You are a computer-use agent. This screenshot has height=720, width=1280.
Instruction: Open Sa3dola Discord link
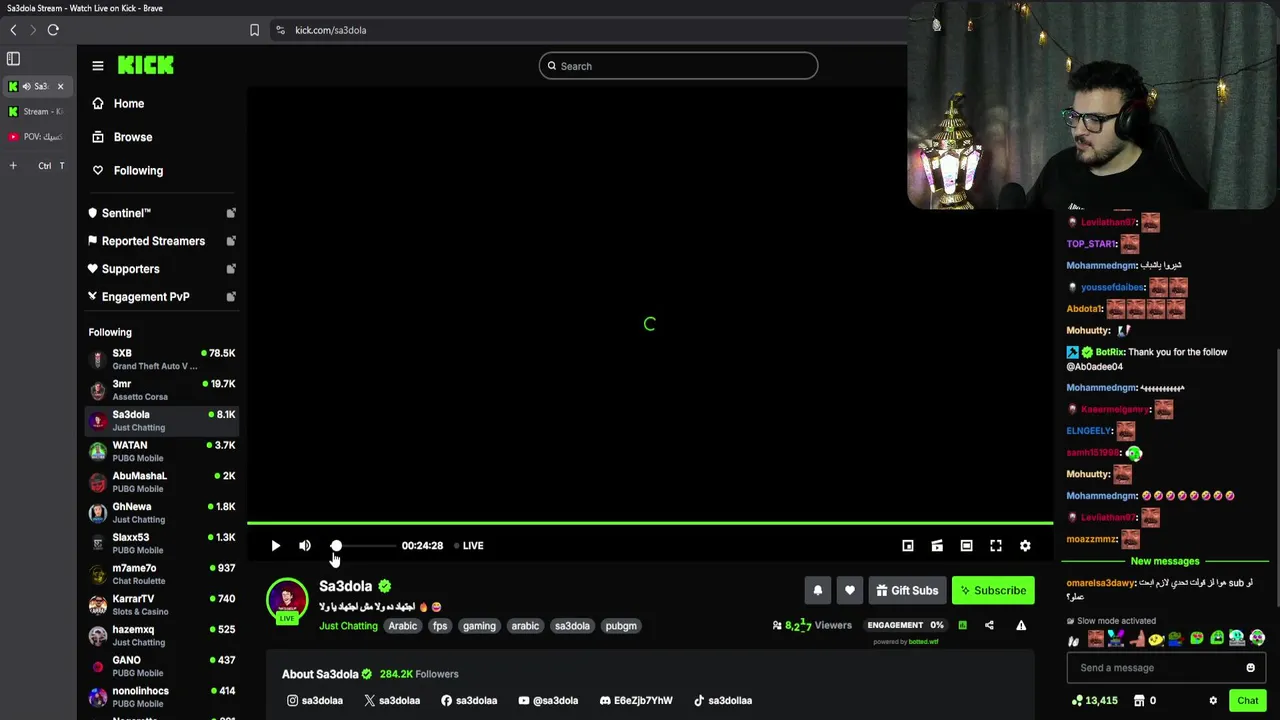click(636, 701)
